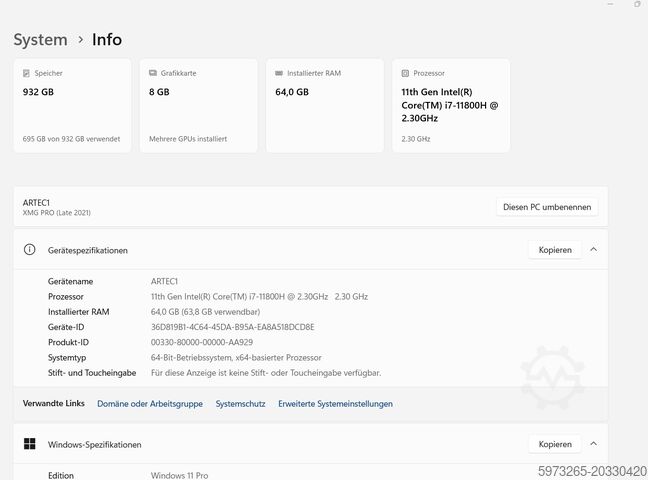Open the Systemschutz link
This screenshot has width=648, height=480.
(240, 404)
